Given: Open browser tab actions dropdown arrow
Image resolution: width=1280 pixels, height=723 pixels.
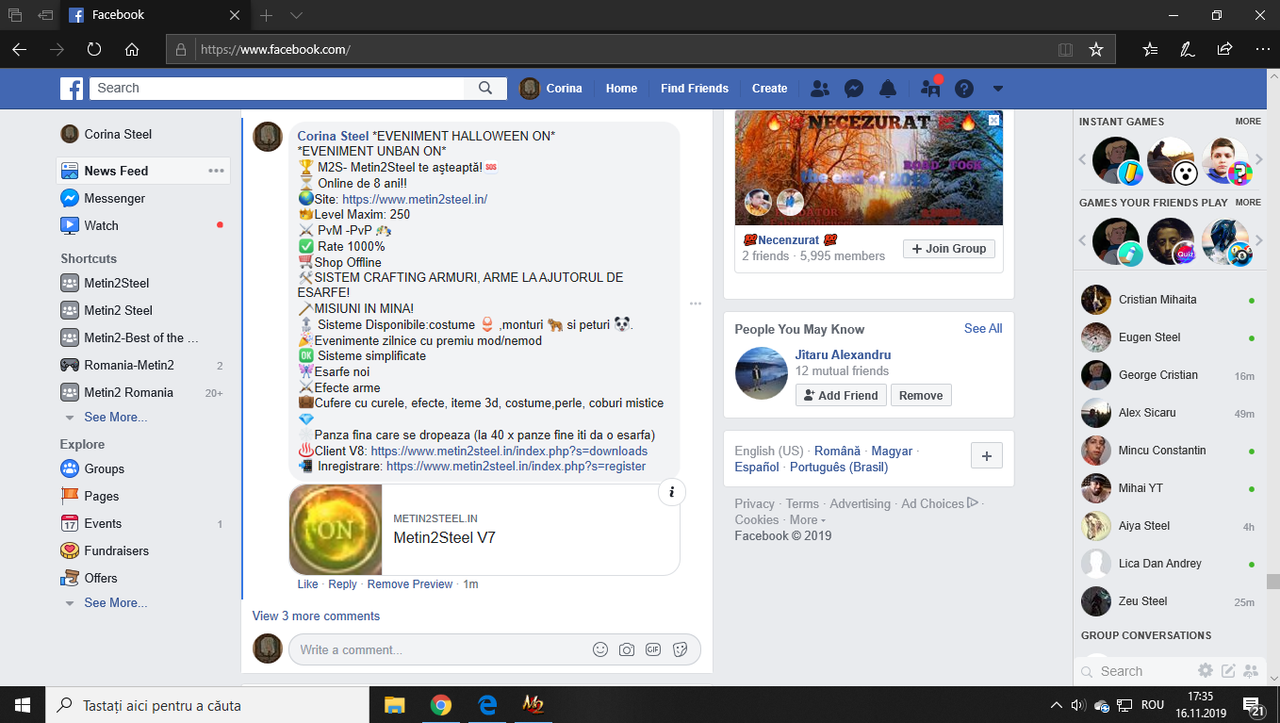Looking at the screenshot, I should 296,15.
